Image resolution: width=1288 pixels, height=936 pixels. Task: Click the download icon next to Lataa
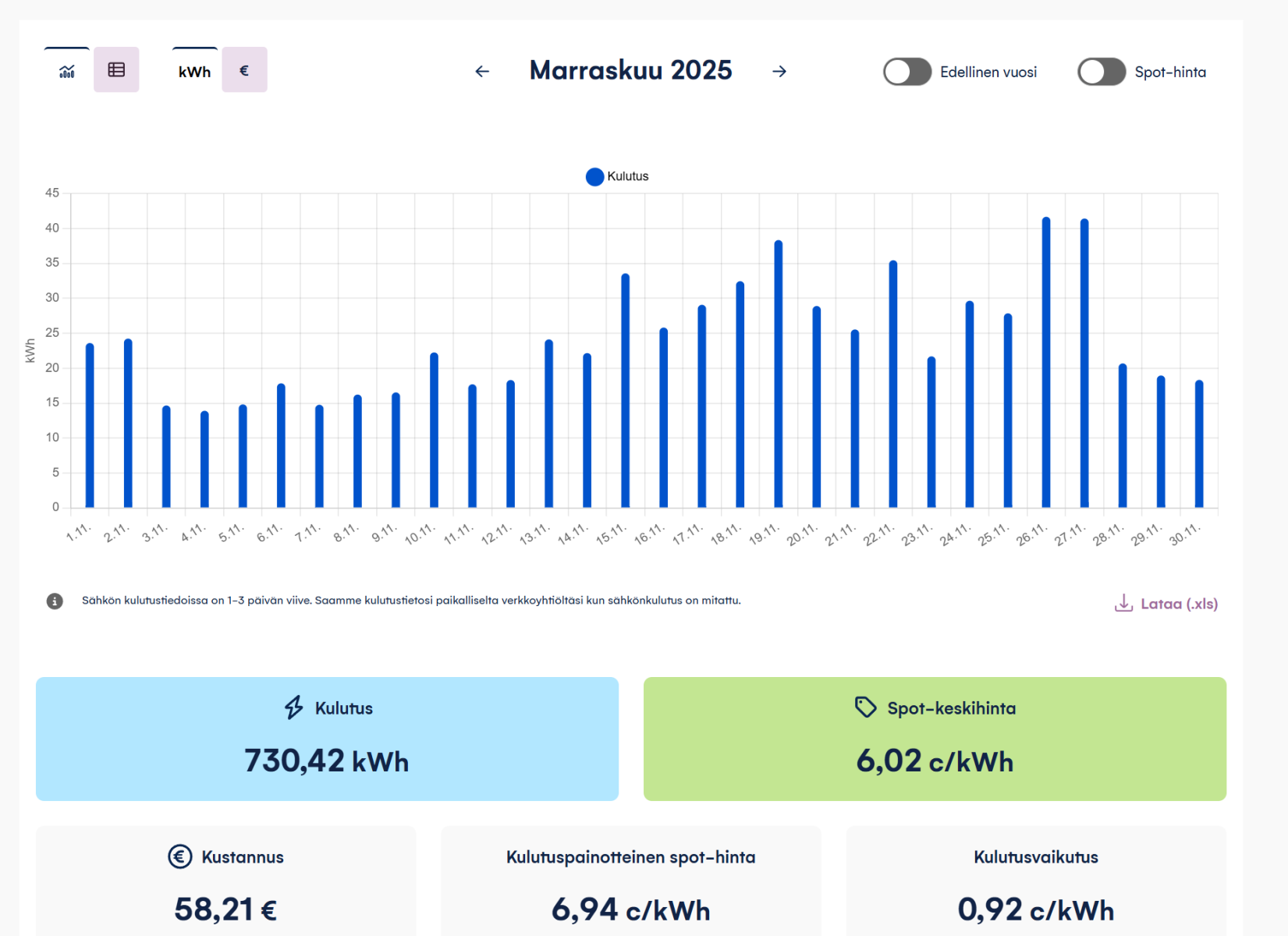(1123, 603)
